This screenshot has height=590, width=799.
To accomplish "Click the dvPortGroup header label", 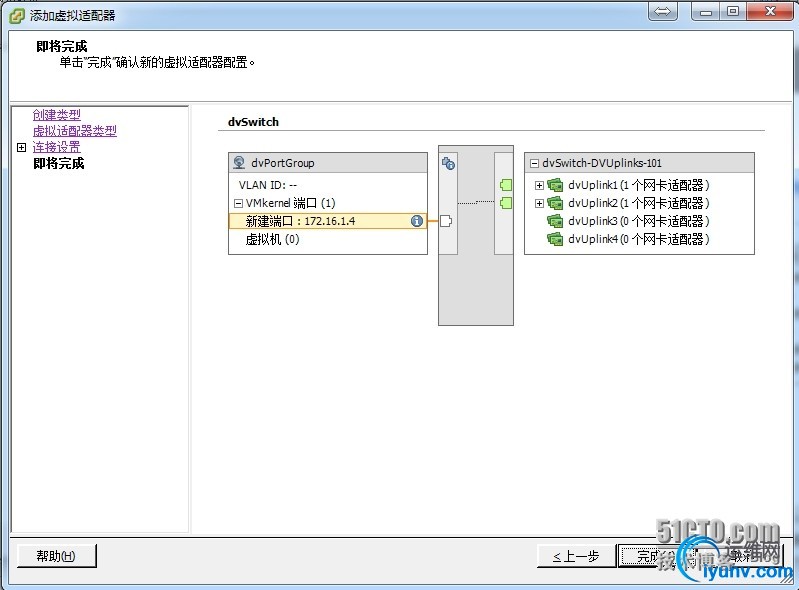I will 283,163.
